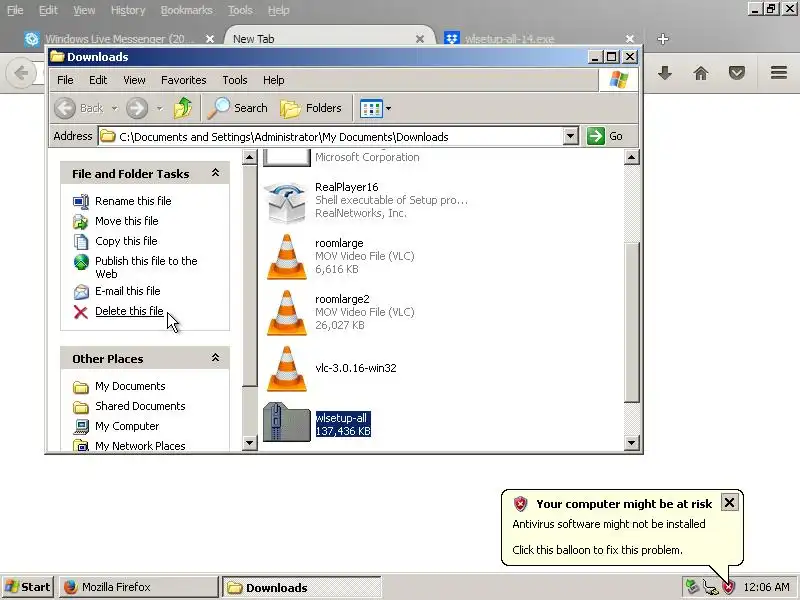Click the globe Publish icon
Image resolution: width=800 pixels, height=600 pixels.
coord(81,262)
